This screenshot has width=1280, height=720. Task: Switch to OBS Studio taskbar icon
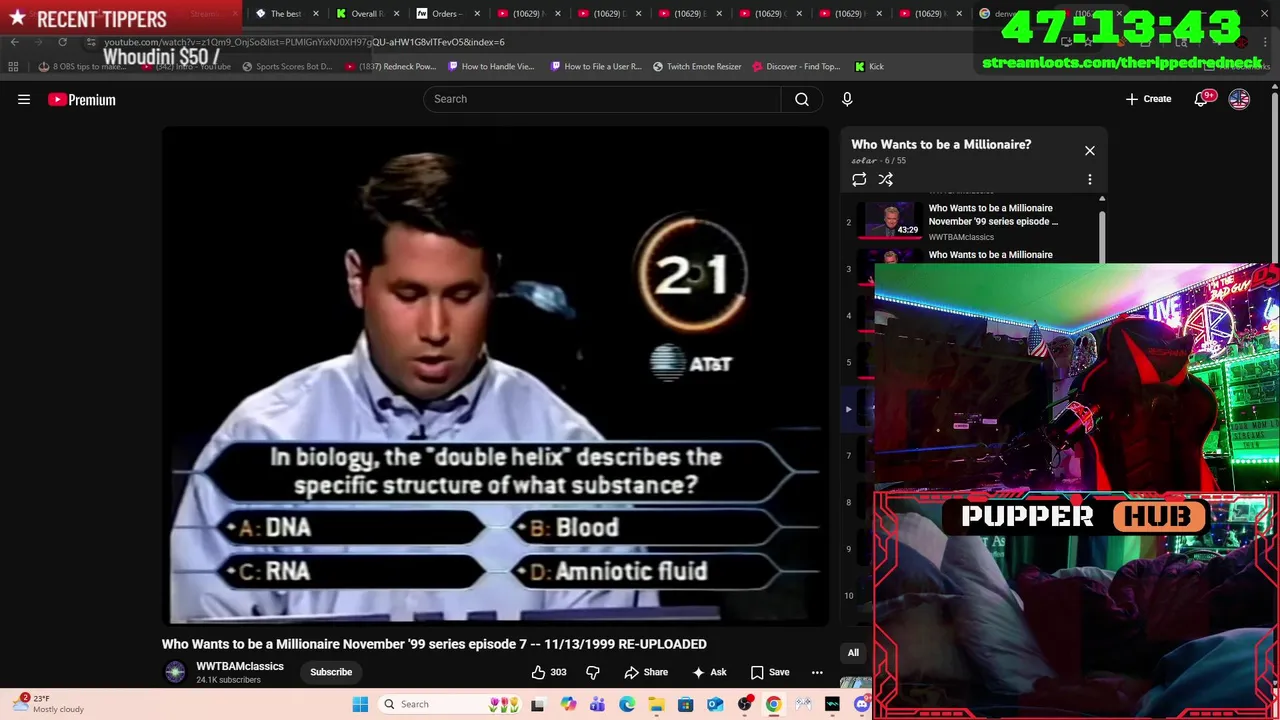745,704
